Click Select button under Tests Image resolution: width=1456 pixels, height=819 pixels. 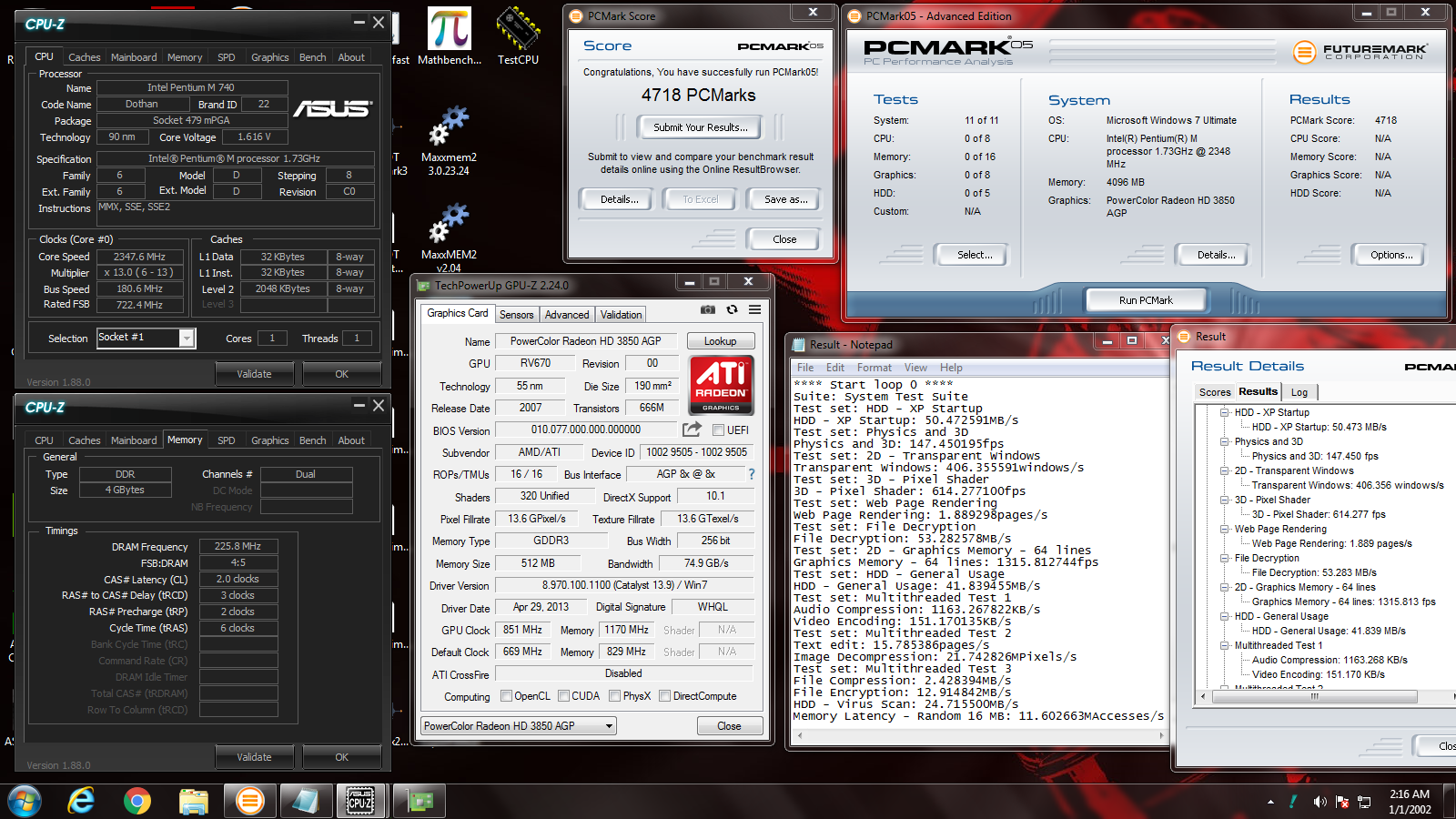coord(974,255)
